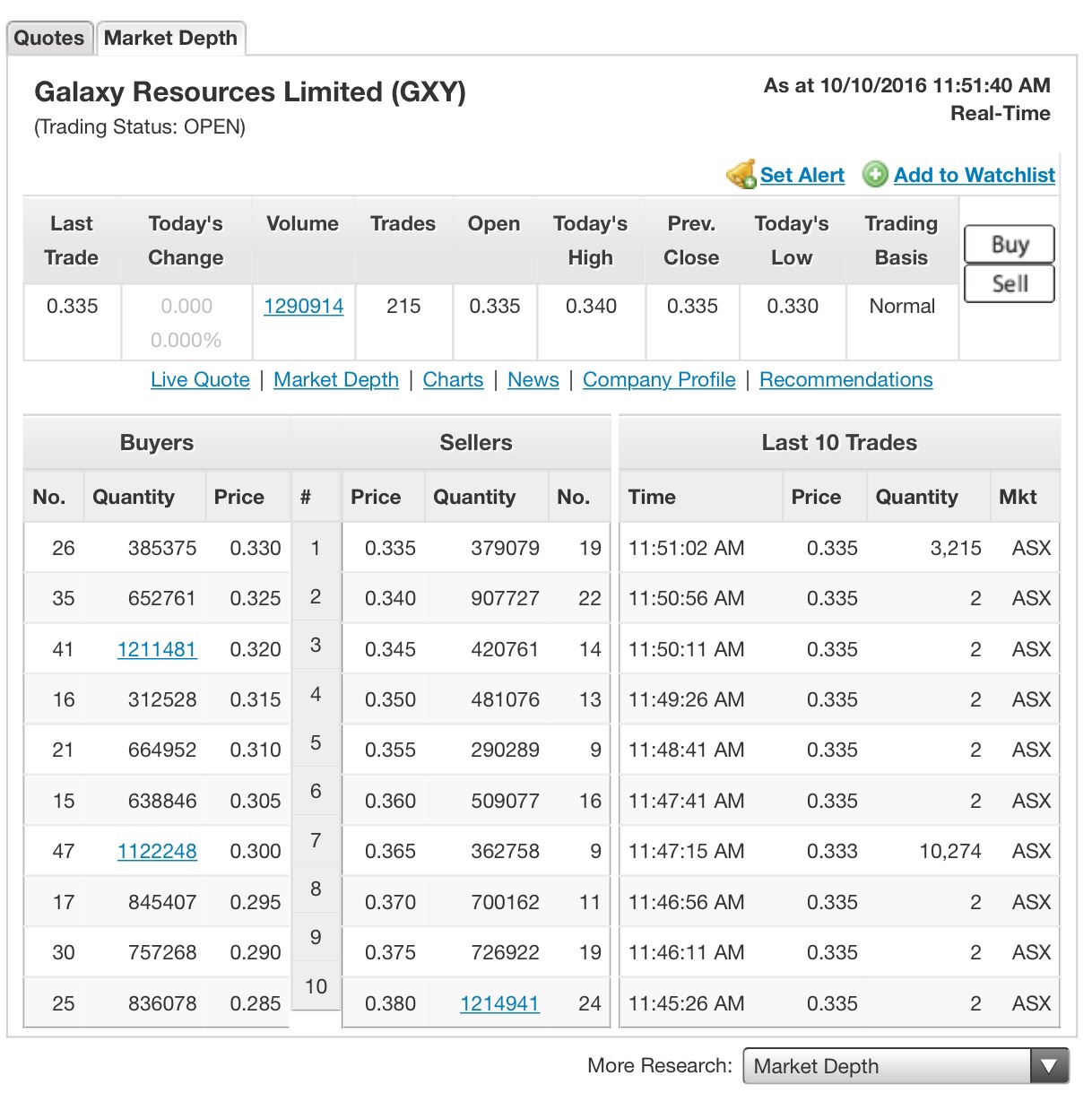
Task: Click the volume link 1290914
Action: (x=304, y=307)
